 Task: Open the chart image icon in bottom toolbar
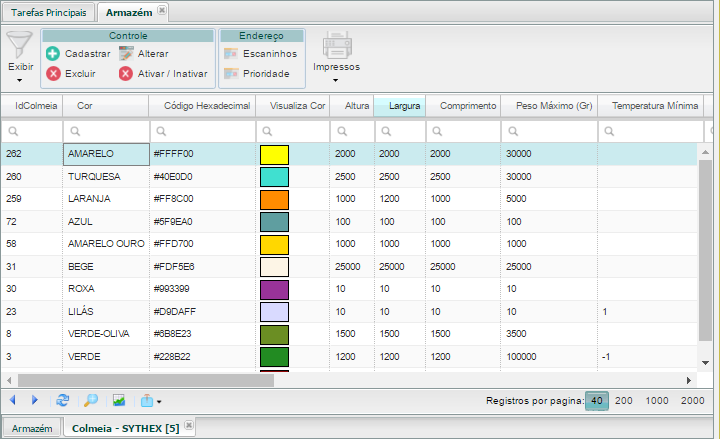118,400
